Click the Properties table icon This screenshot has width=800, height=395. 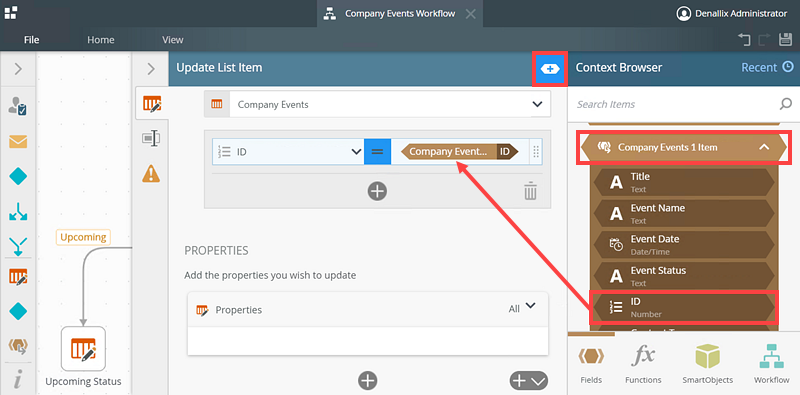pos(202,310)
